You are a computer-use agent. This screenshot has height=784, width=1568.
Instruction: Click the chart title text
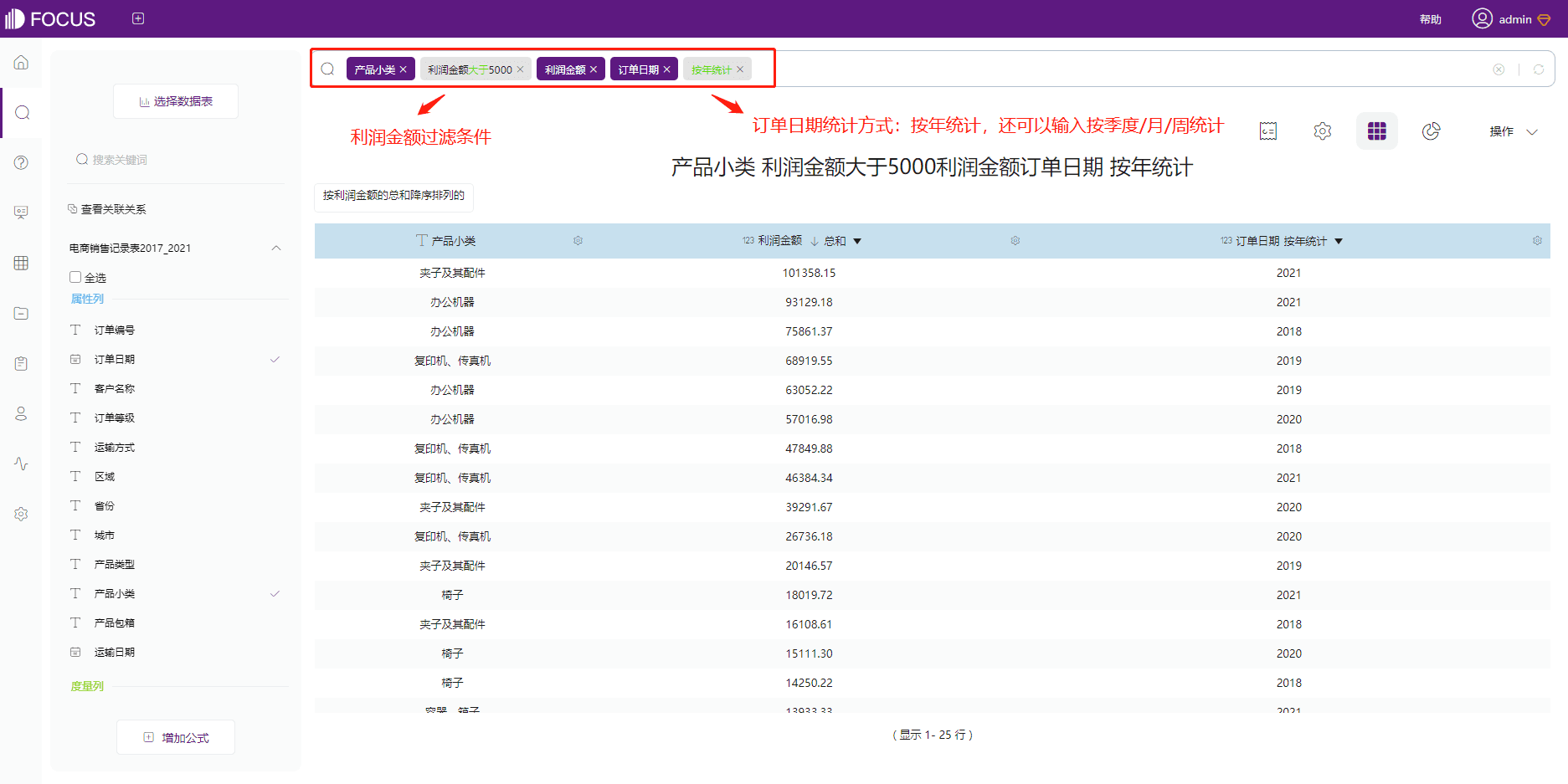point(932,167)
